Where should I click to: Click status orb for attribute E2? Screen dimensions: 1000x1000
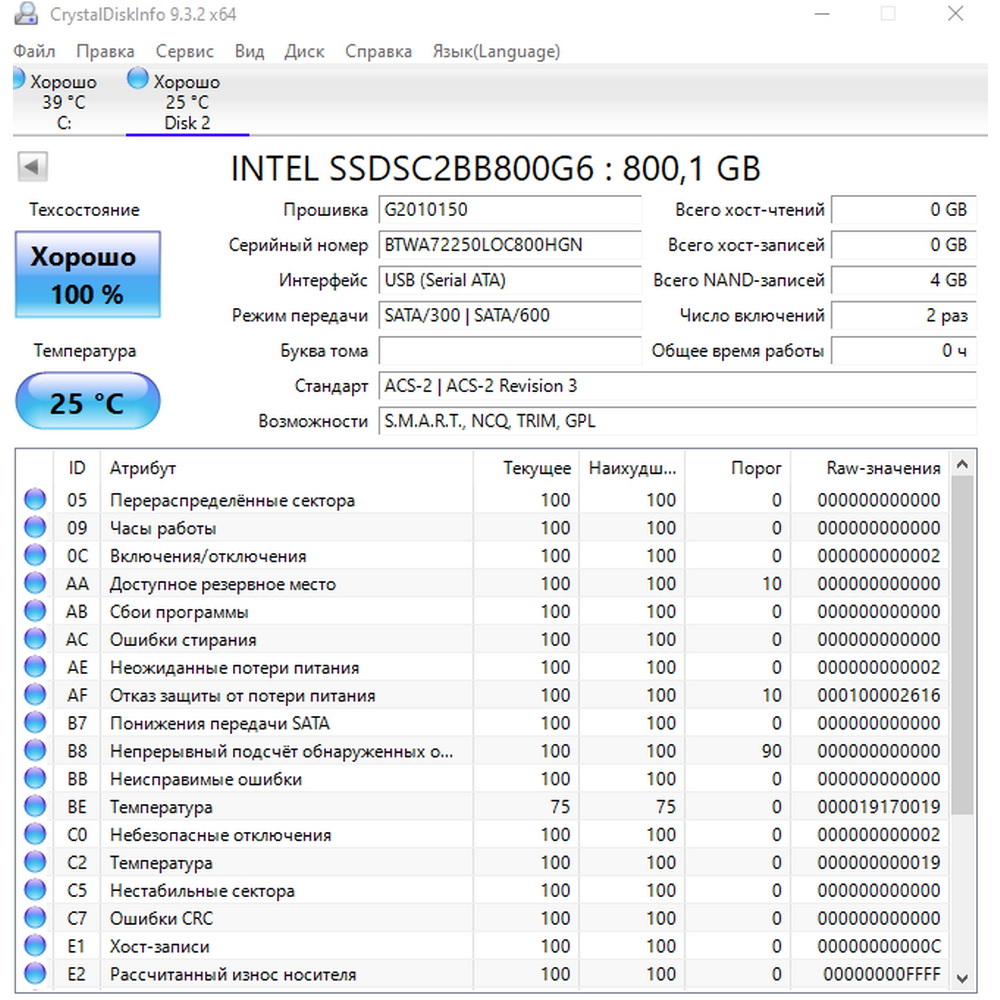pos(35,974)
